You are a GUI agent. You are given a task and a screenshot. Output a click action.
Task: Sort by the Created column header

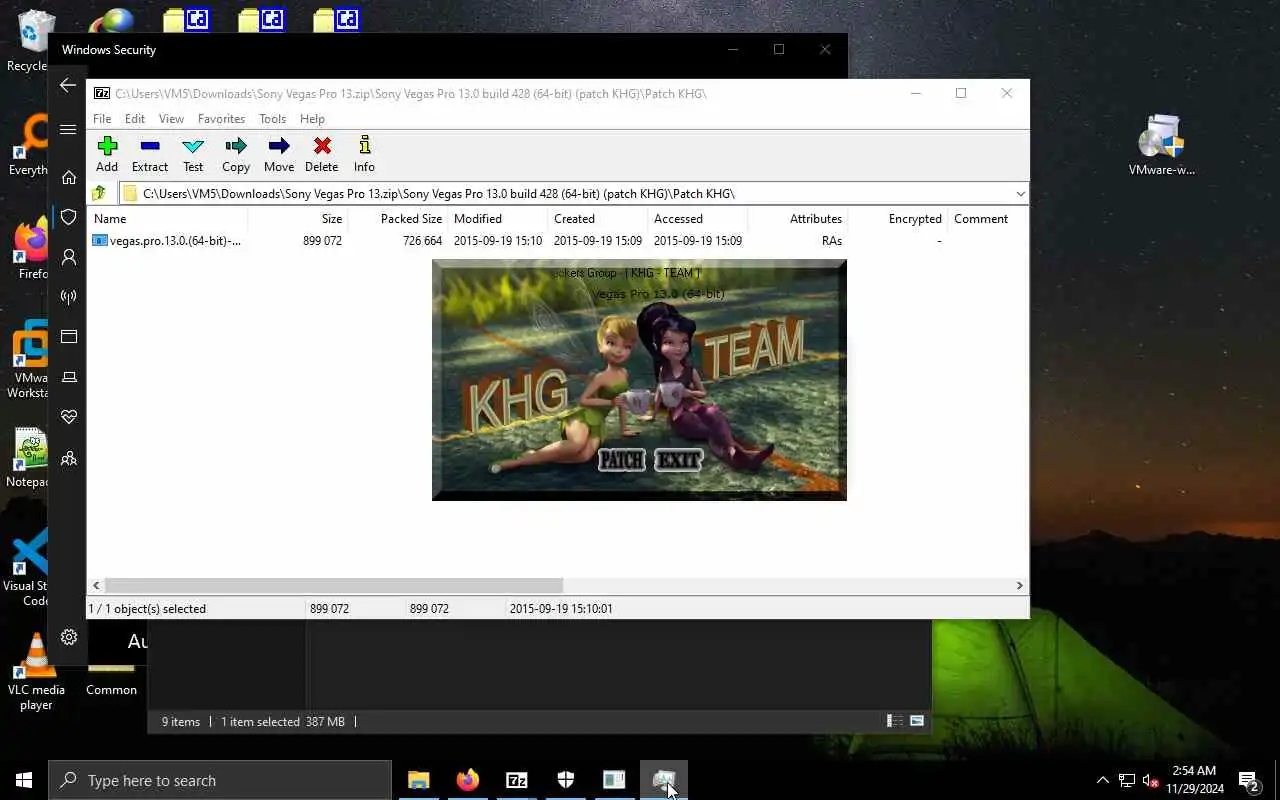[x=597, y=219]
